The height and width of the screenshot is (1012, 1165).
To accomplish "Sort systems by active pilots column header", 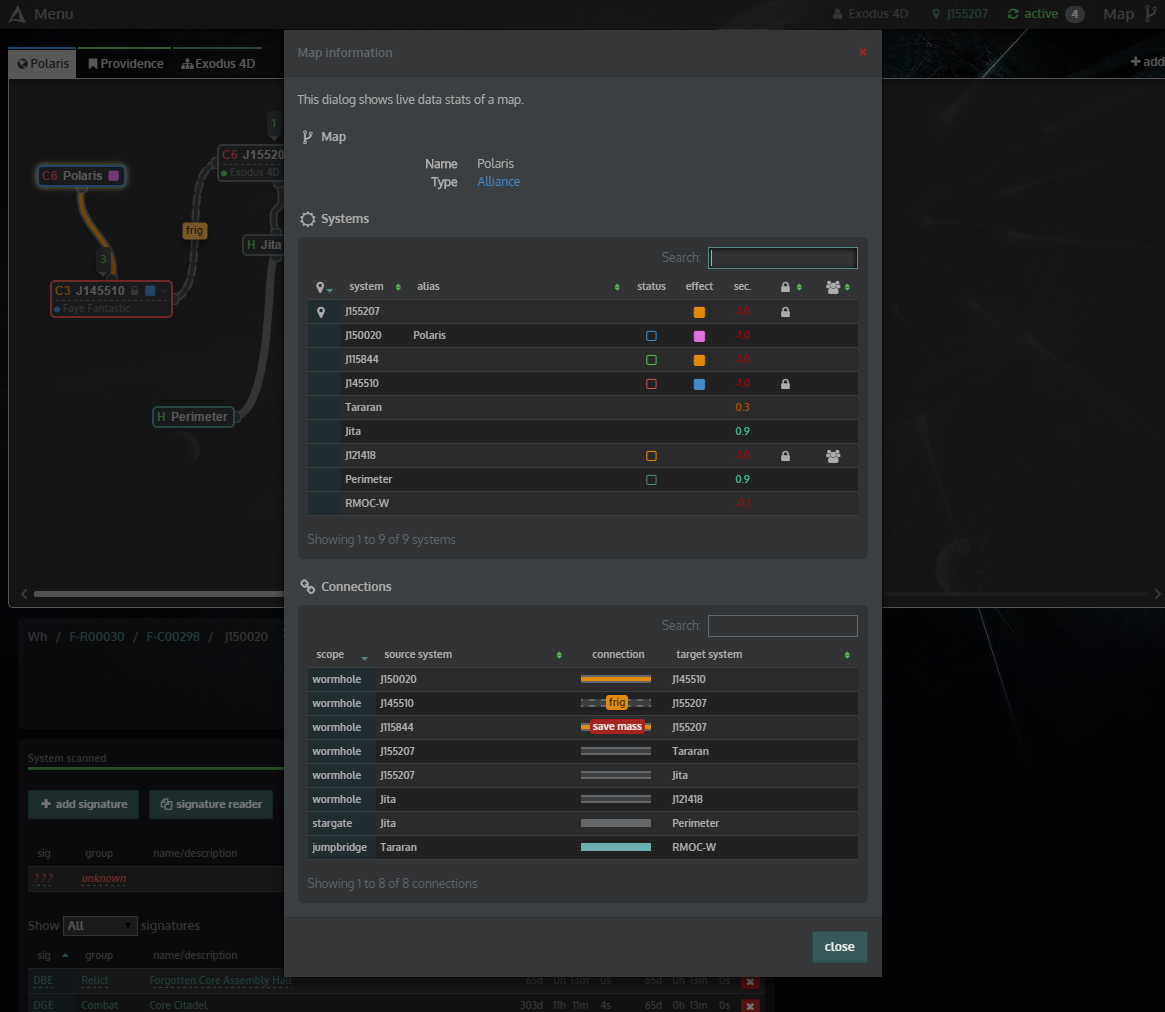I will pos(838,287).
